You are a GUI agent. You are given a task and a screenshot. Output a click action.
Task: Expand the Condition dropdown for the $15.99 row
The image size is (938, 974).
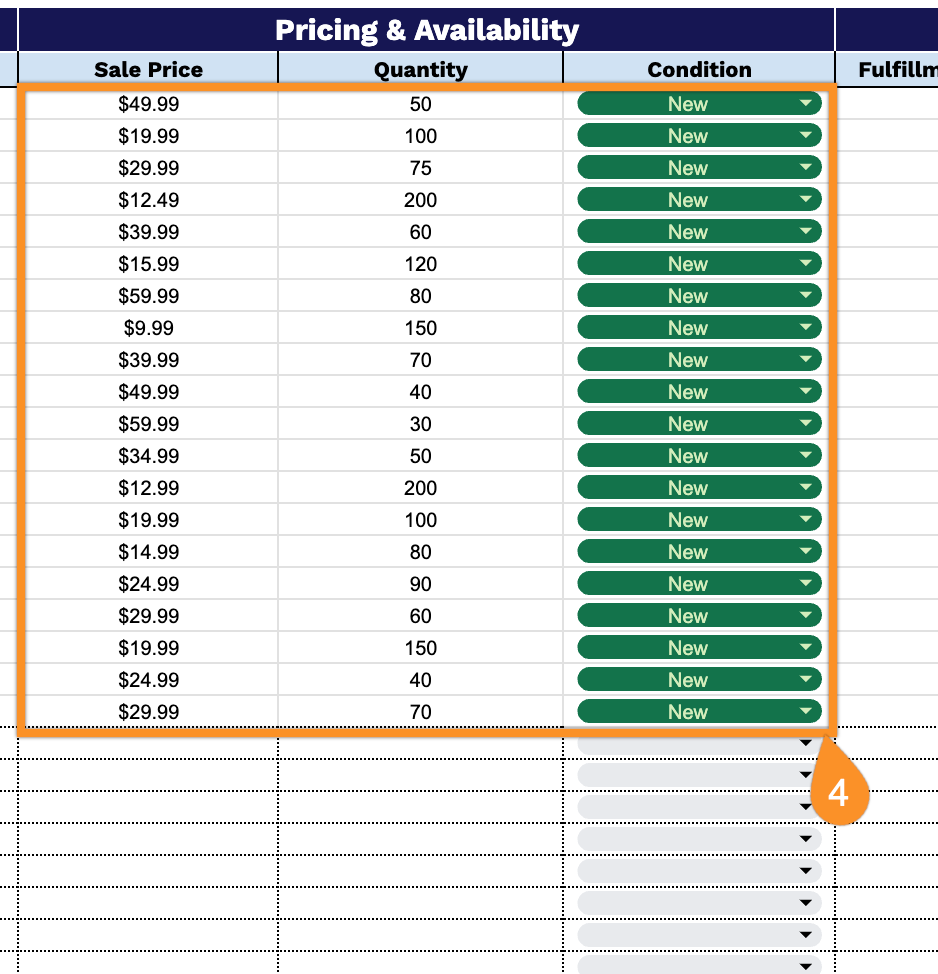(x=806, y=264)
